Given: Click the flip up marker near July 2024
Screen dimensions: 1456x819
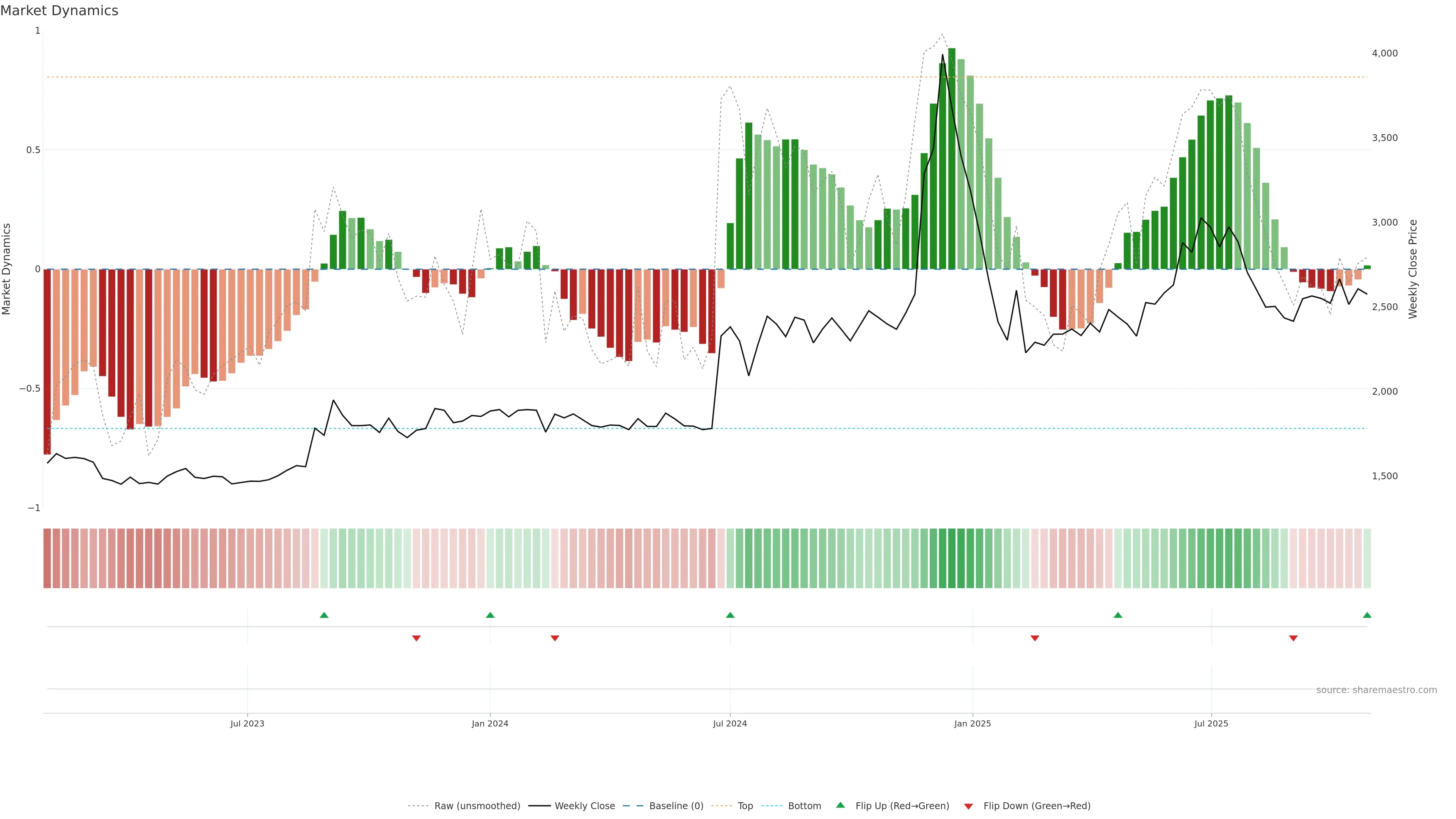Looking at the screenshot, I should point(730,615).
